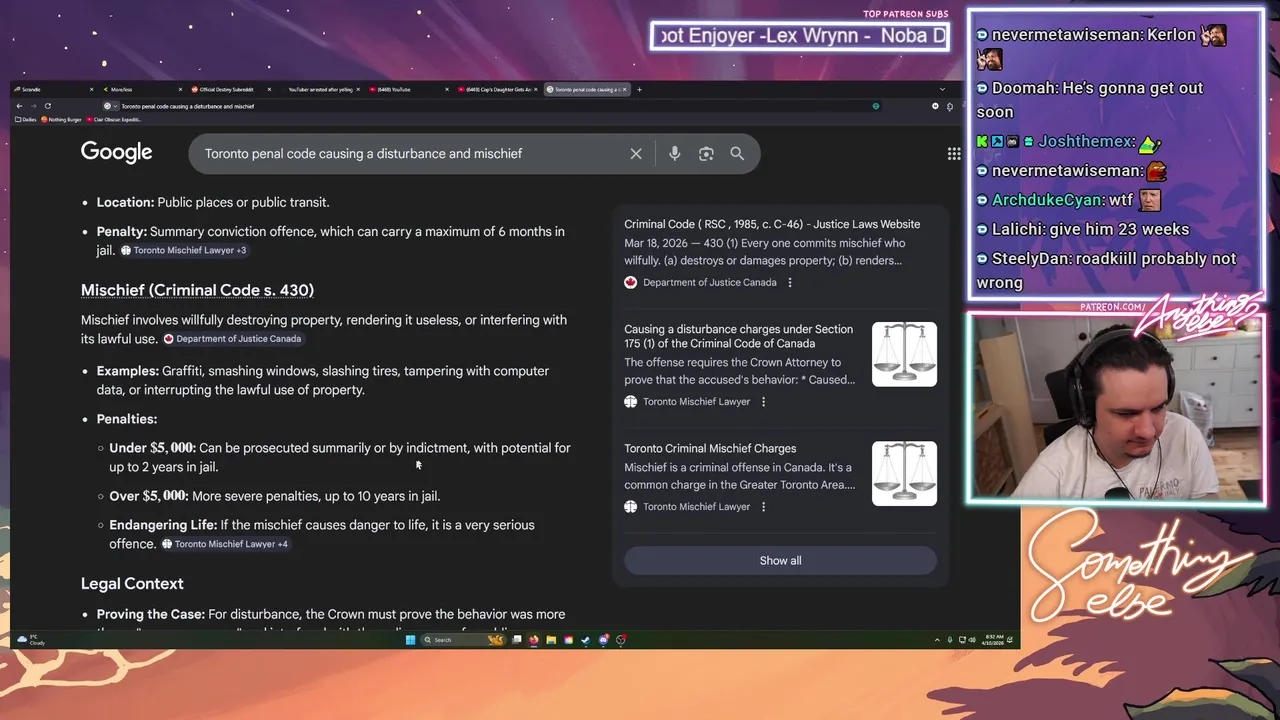This screenshot has width=1280, height=720.
Task: Open Steam from the taskbar
Action: point(586,640)
